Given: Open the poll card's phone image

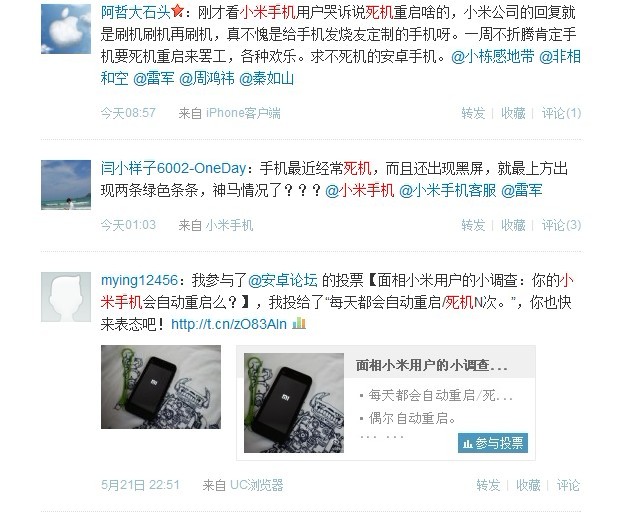Looking at the screenshot, I should pyautogui.click(x=294, y=403).
